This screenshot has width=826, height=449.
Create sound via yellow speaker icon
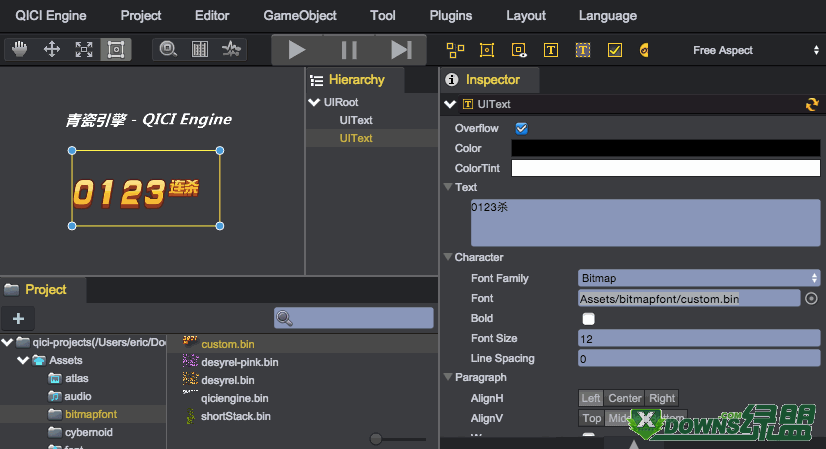coord(644,50)
